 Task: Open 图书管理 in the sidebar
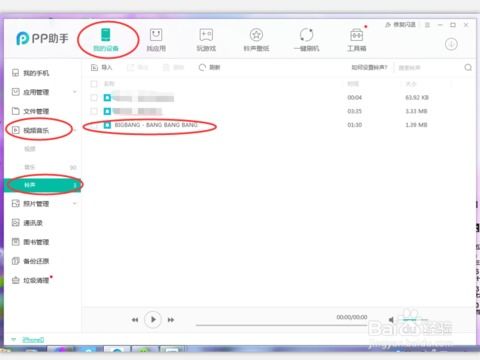coord(31,242)
